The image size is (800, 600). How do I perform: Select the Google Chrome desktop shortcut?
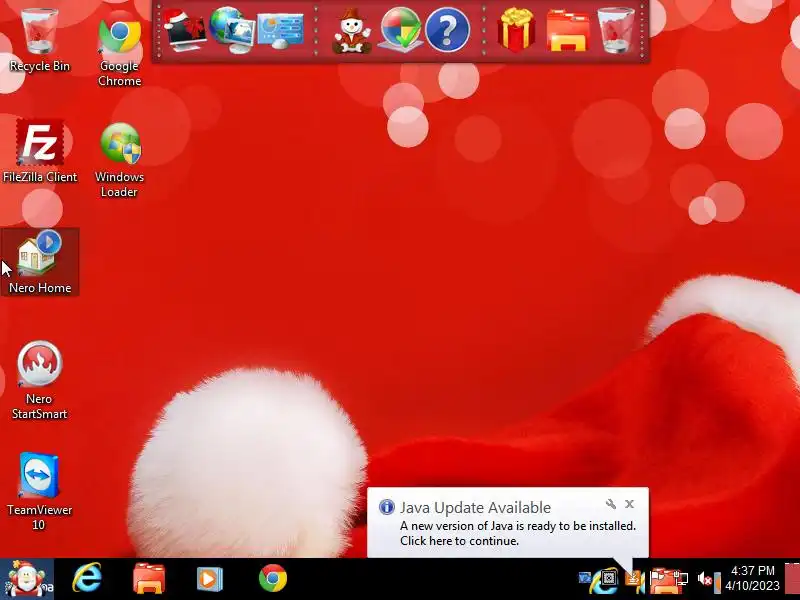[x=119, y=47]
